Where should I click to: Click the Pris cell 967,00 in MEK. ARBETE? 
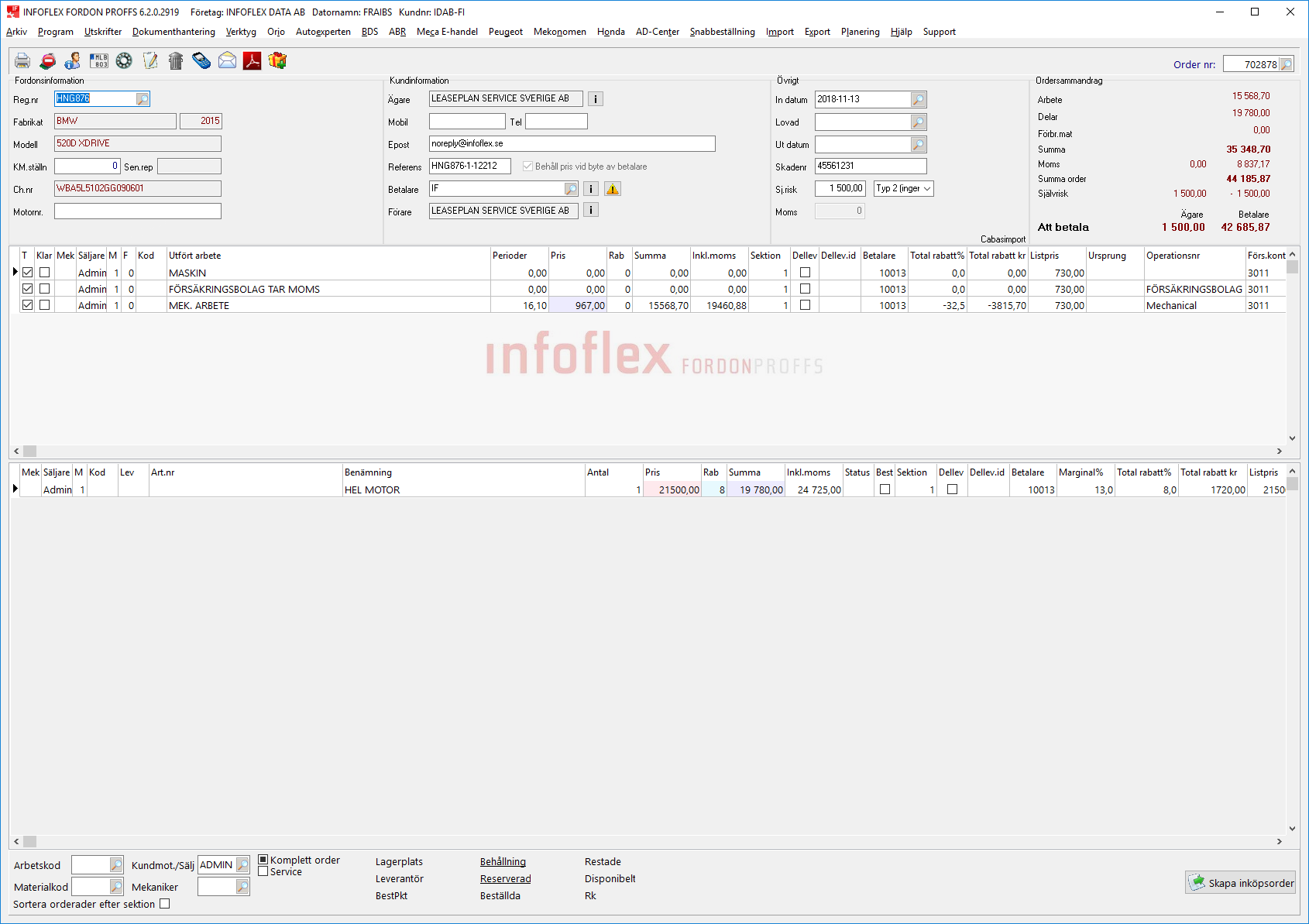(x=578, y=305)
